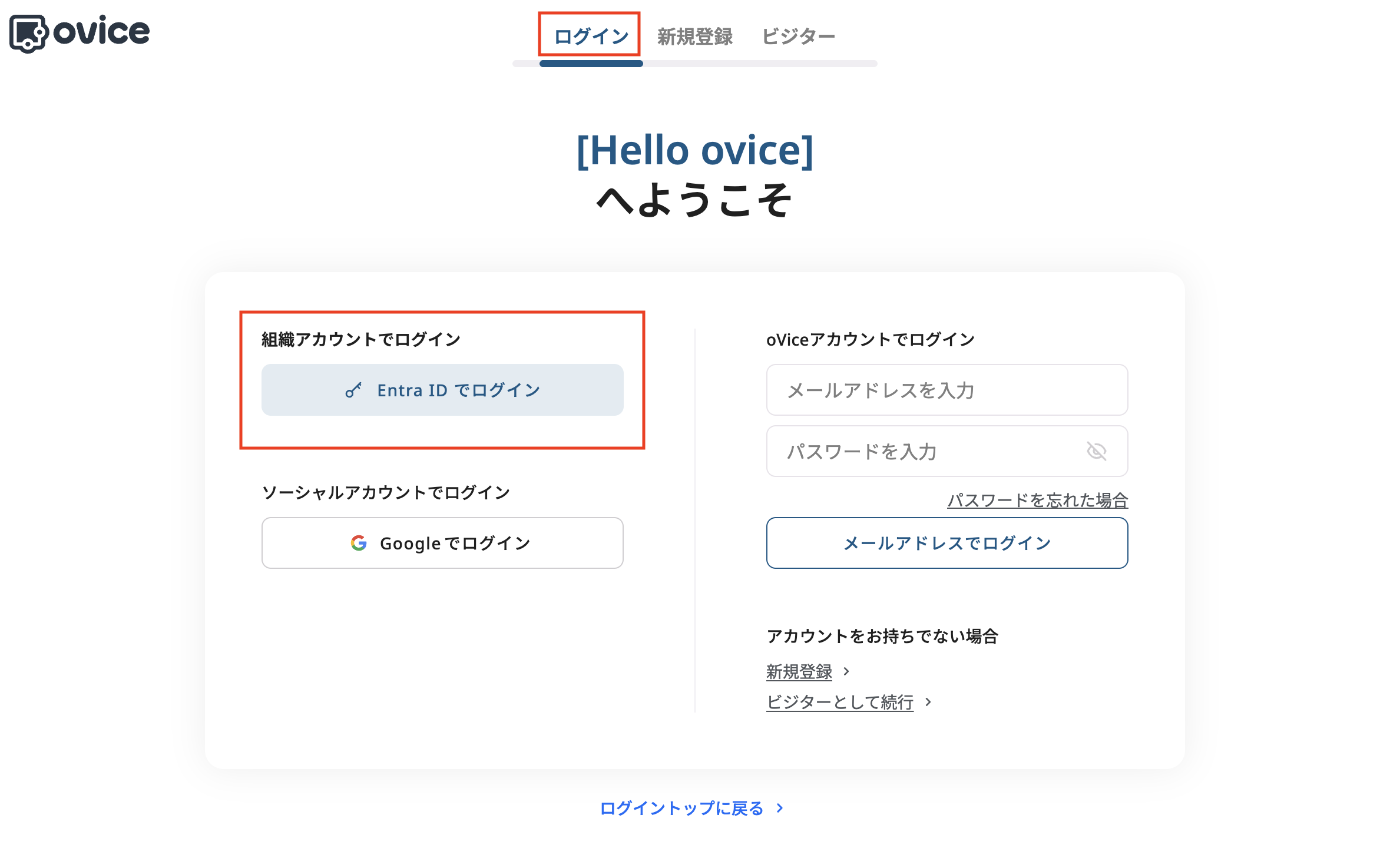Screen dimensions: 1390x868
Task: Click the Google logo icon
Action: click(x=359, y=543)
